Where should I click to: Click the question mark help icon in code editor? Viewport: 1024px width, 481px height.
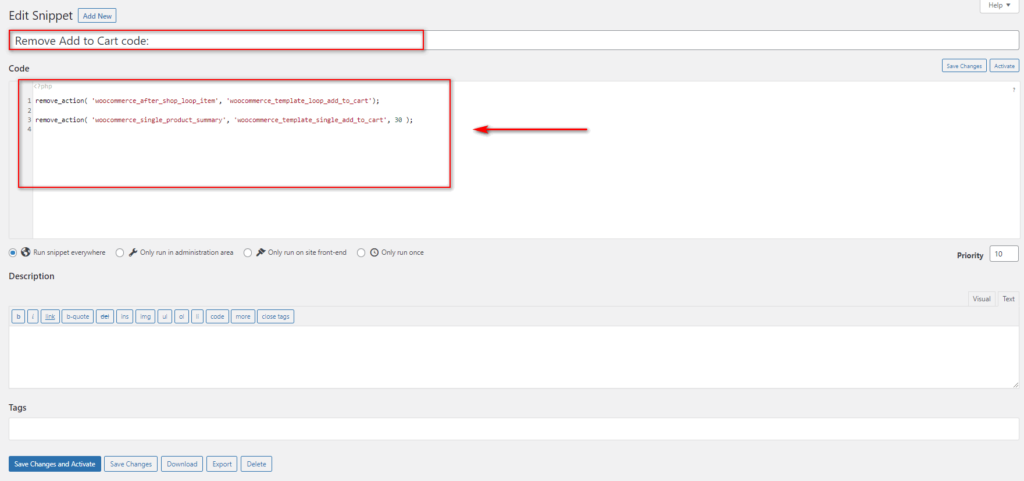1014,90
